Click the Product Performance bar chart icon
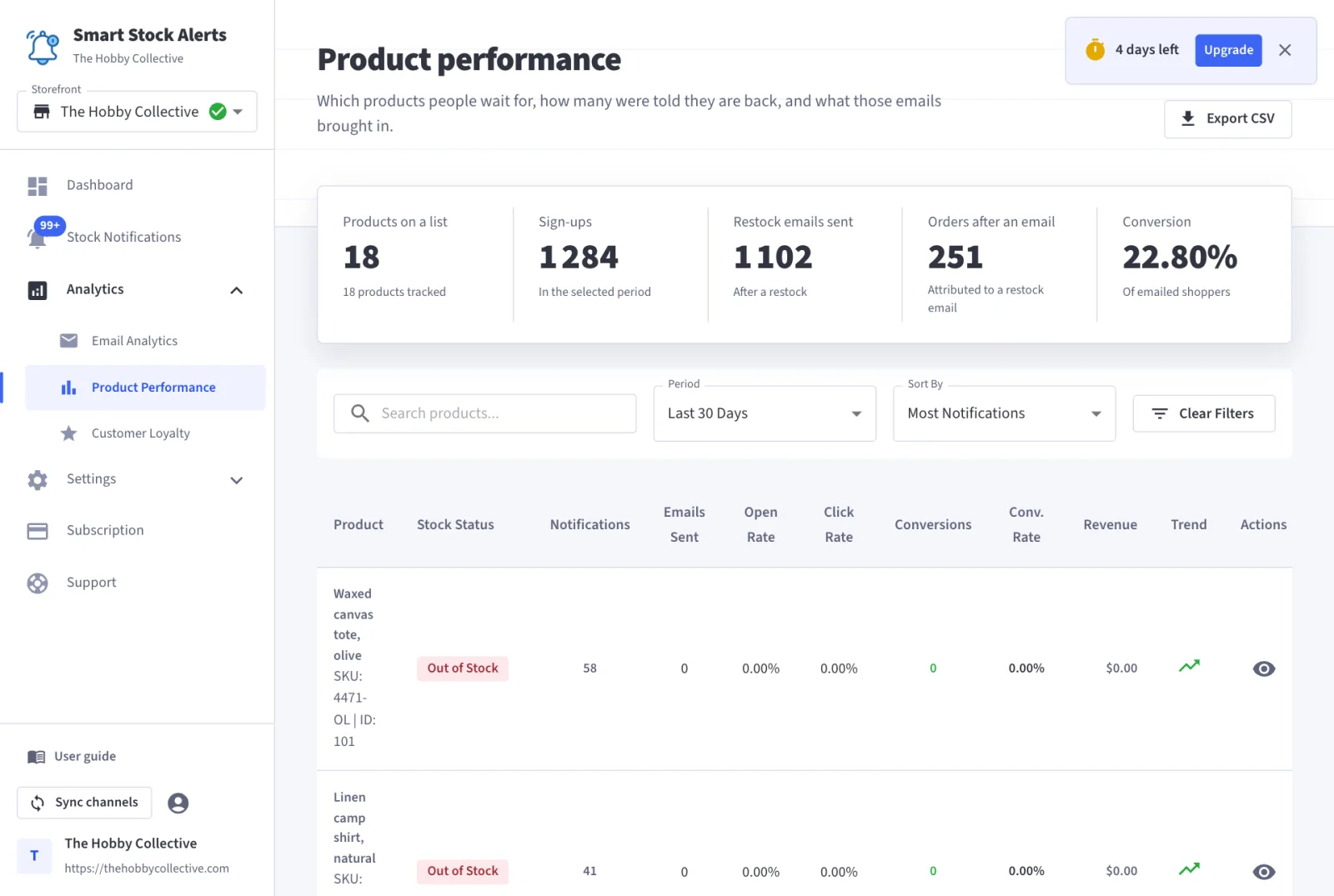Viewport: 1334px width, 896px height. tap(69, 388)
